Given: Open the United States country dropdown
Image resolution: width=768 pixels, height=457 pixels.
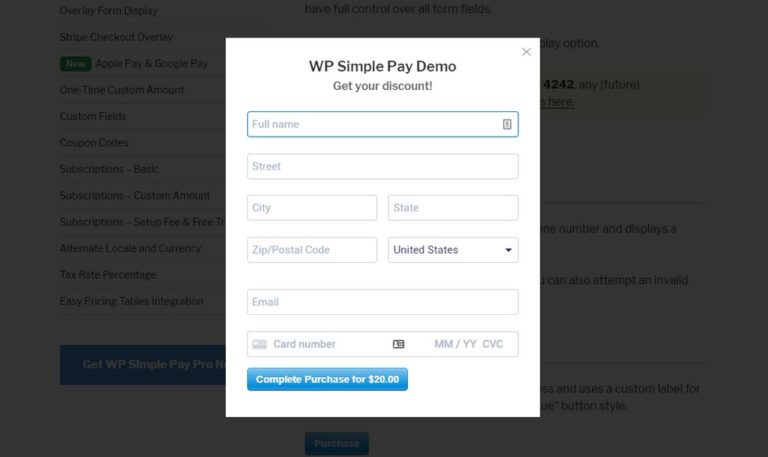Looking at the screenshot, I should (453, 250).
